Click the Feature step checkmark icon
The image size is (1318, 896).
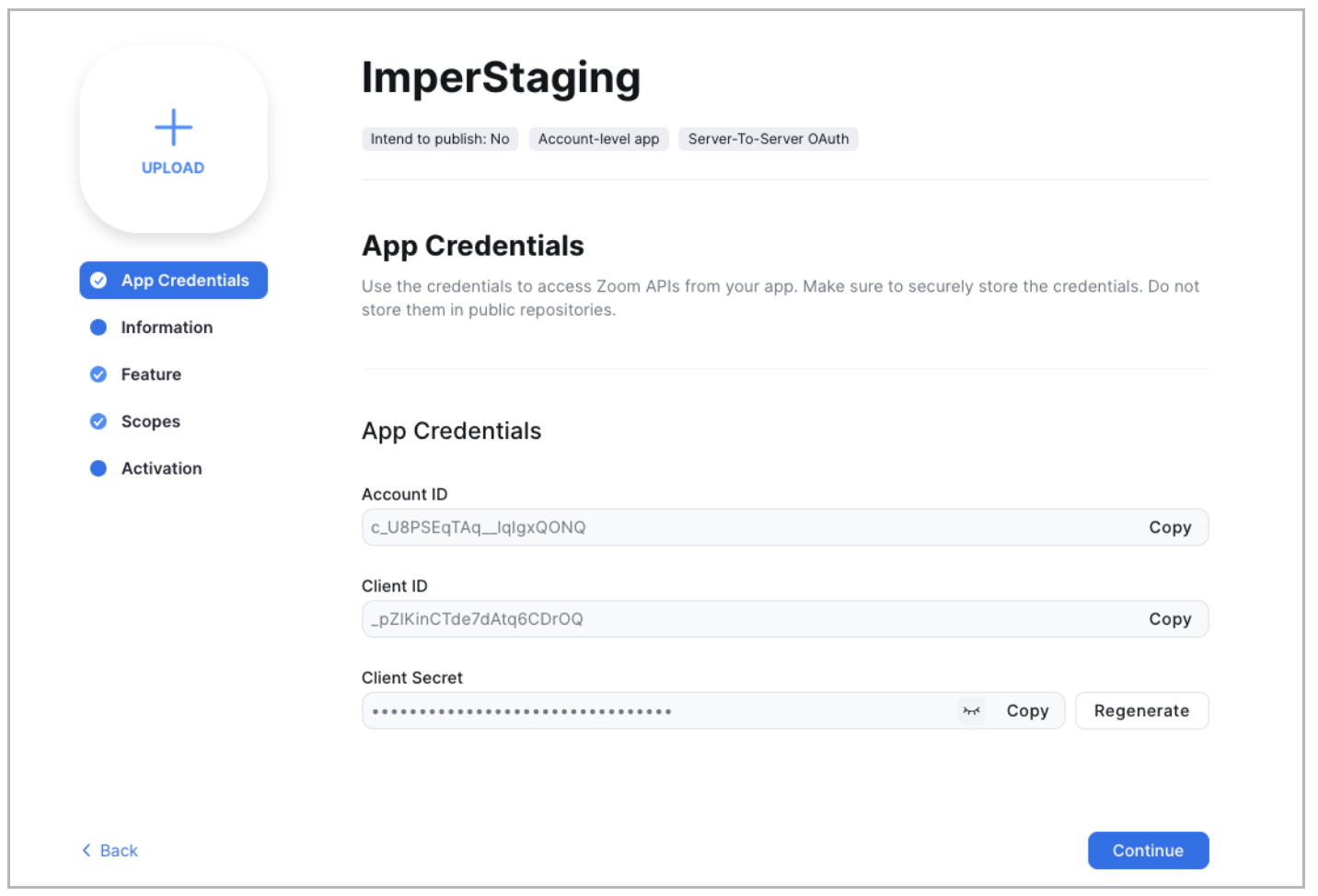point(98,374)
